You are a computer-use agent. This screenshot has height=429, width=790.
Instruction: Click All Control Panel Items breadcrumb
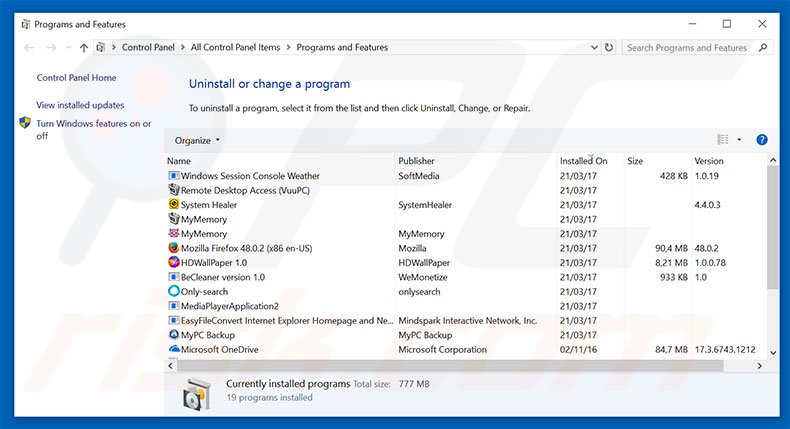pos(235,47)
